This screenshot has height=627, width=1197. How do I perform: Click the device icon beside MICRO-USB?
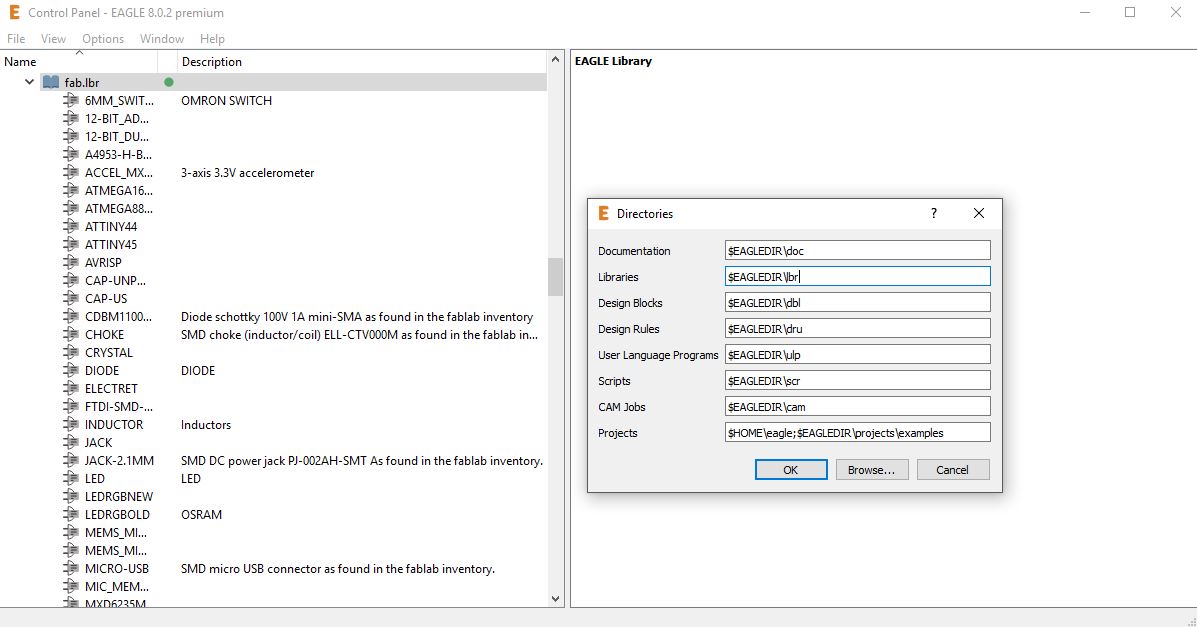(71, 568)
